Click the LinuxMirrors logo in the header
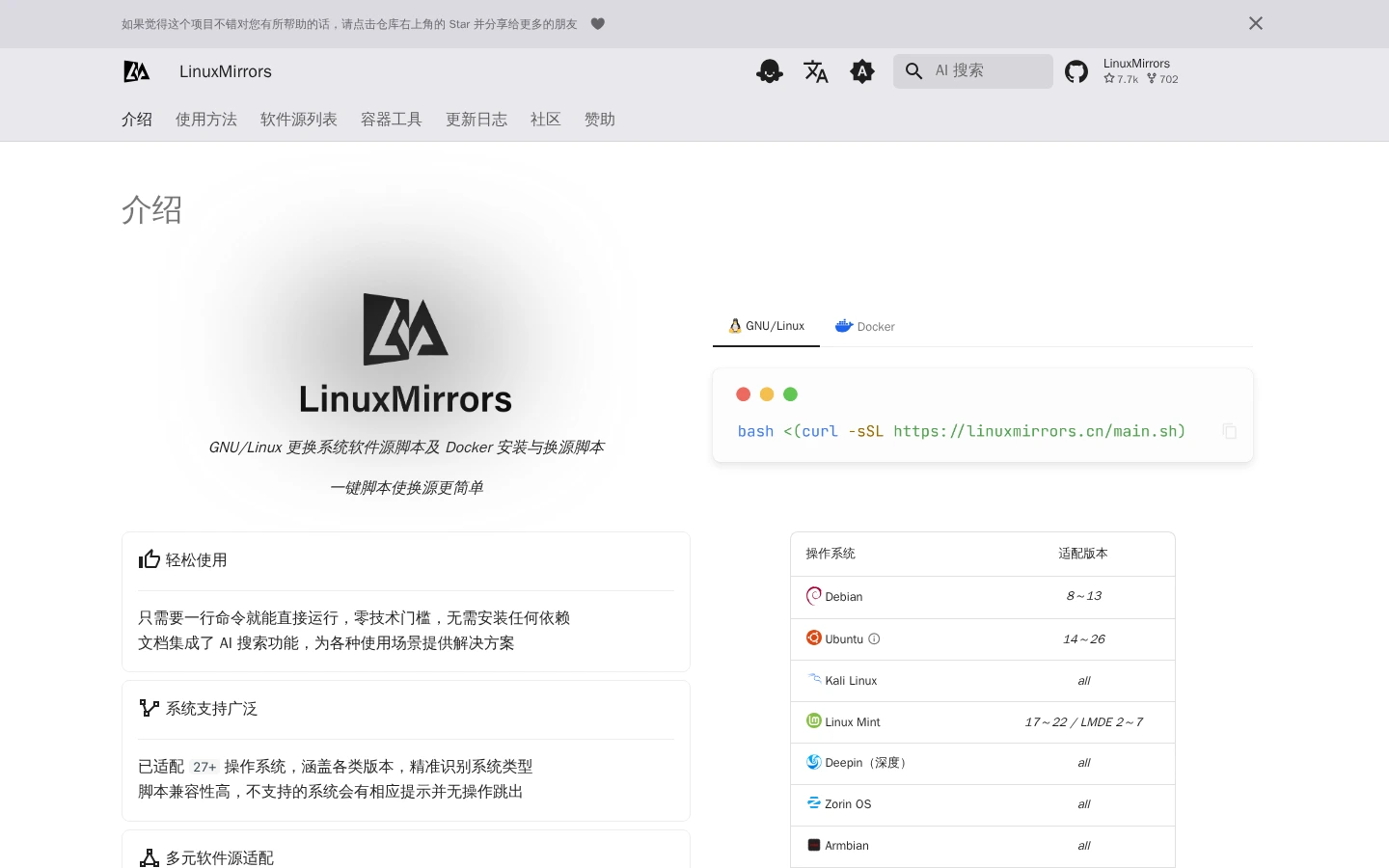This screenshot has height=868, width=1389. 137,71
